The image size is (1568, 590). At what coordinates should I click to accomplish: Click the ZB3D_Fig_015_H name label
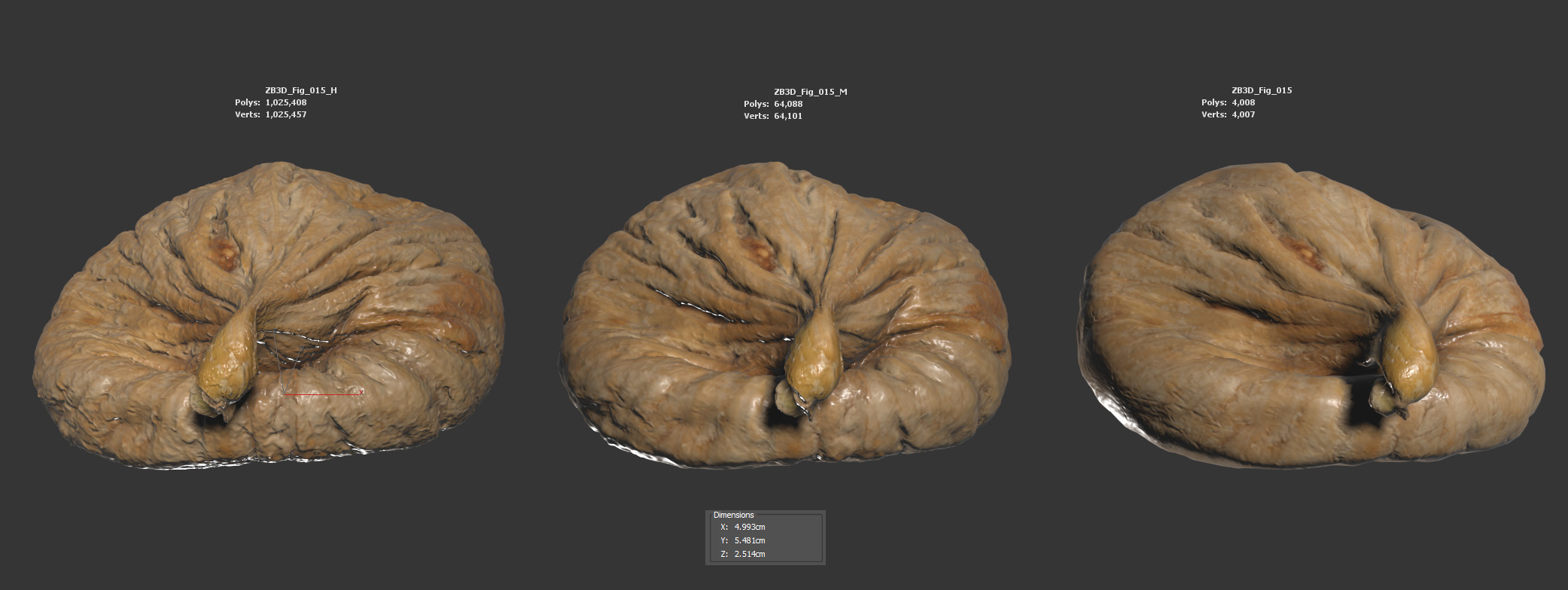301,90
